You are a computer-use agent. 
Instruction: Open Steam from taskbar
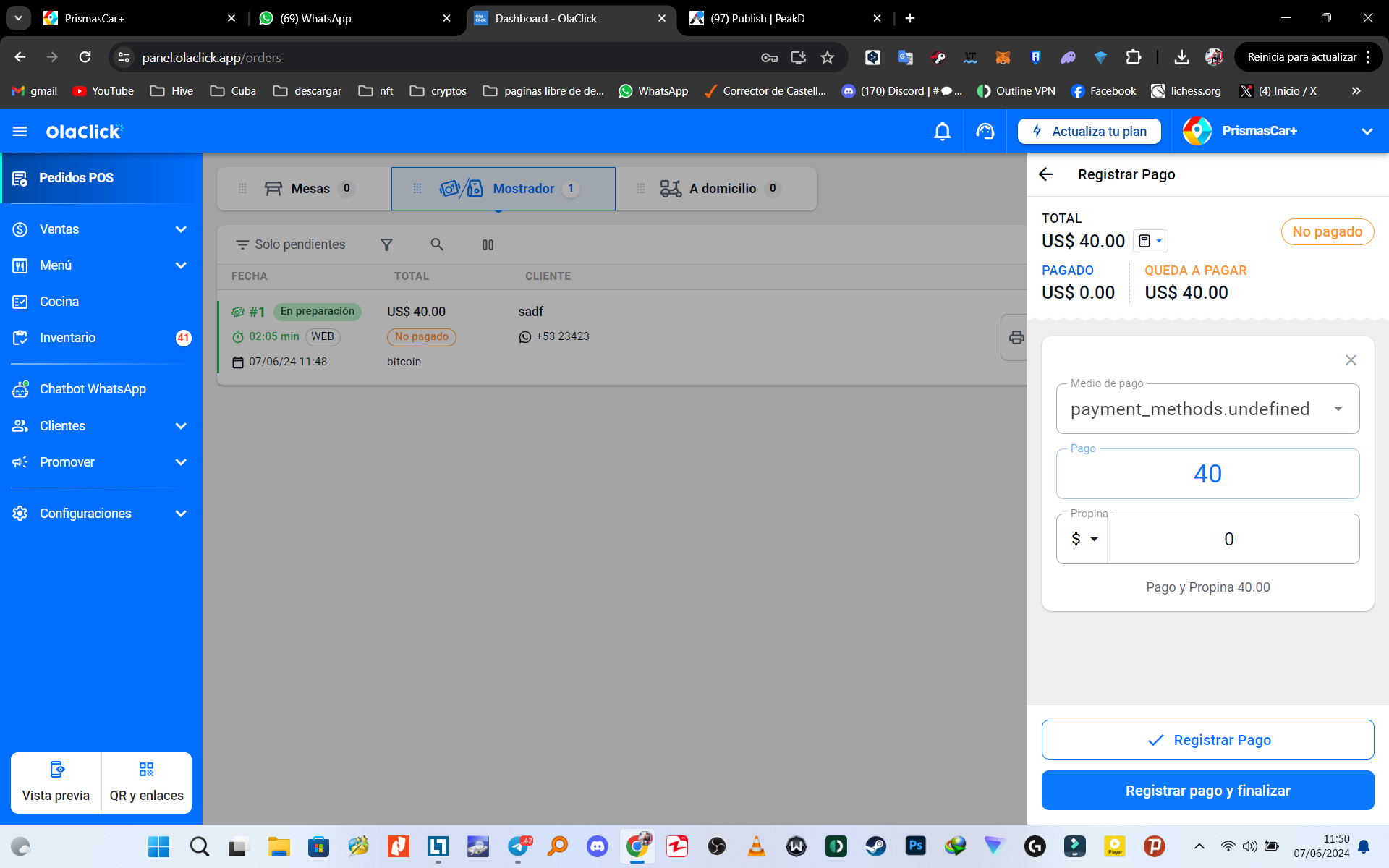876,846
